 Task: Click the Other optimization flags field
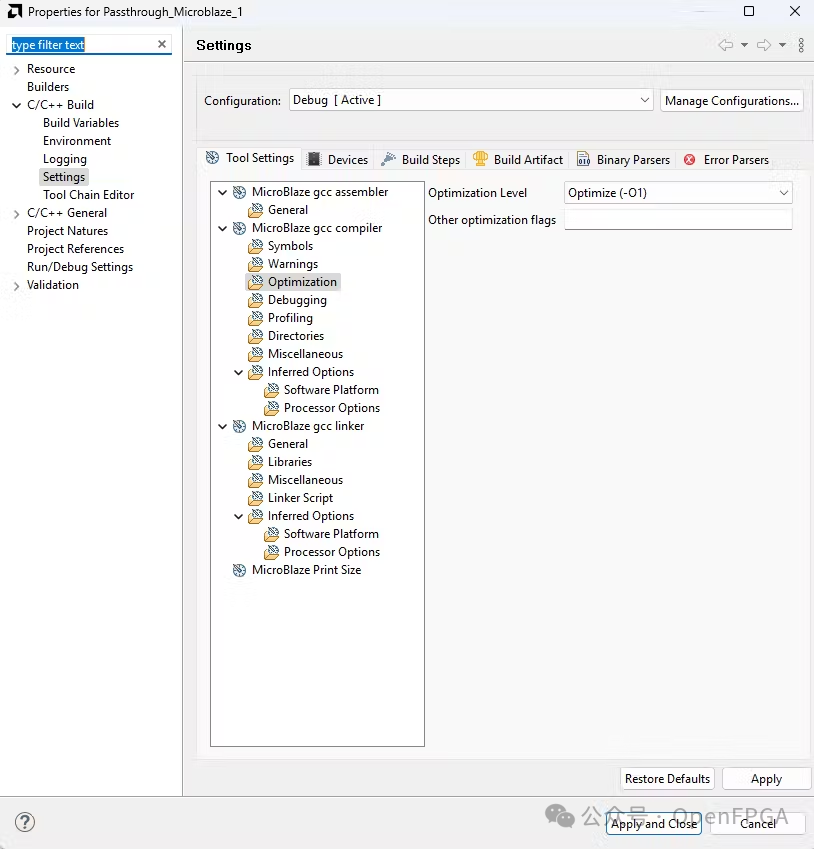[678, 219]
